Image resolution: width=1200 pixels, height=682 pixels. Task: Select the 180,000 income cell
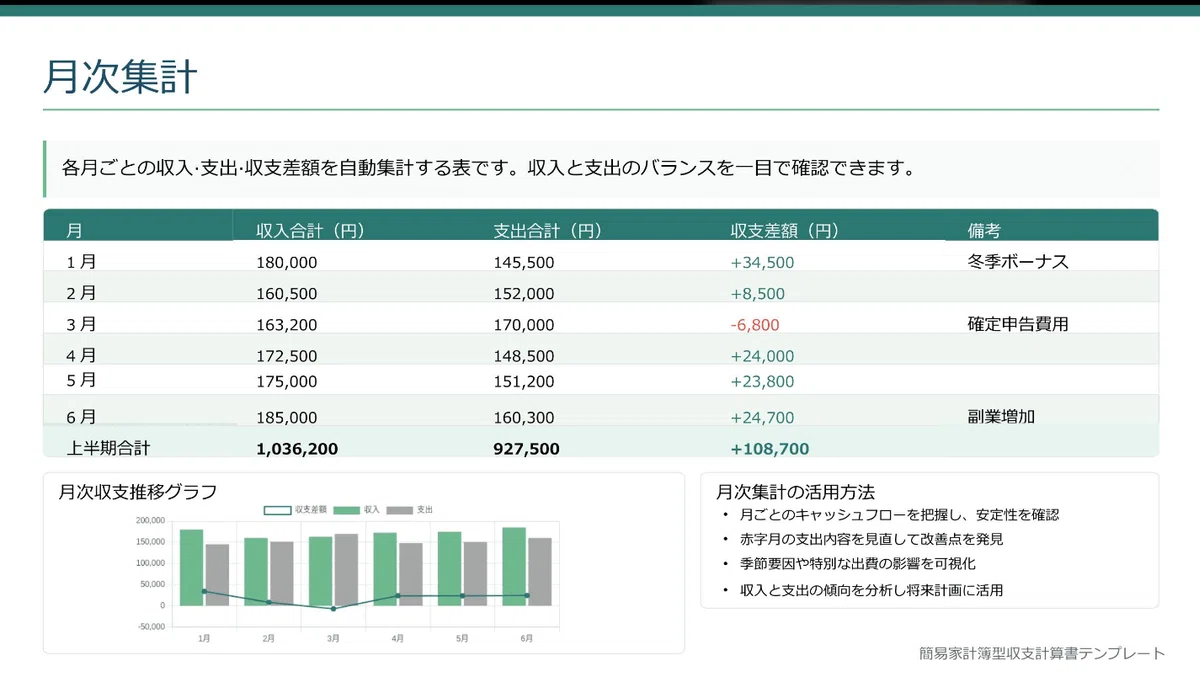coord(287,263)
